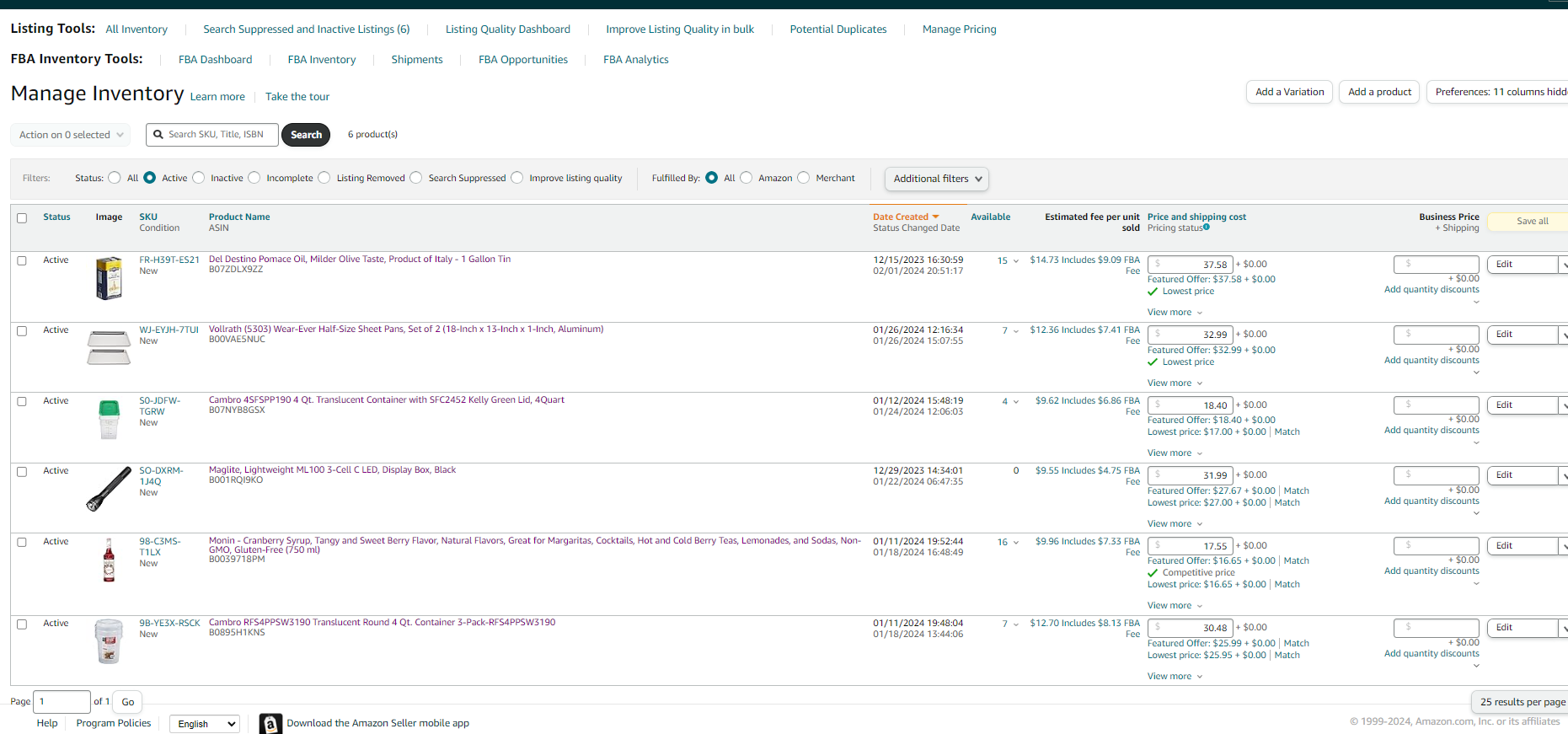Viewport: 1568px width, 734px height.
Task: Select the Search Suppressed status radio
Action: (416, 178)
